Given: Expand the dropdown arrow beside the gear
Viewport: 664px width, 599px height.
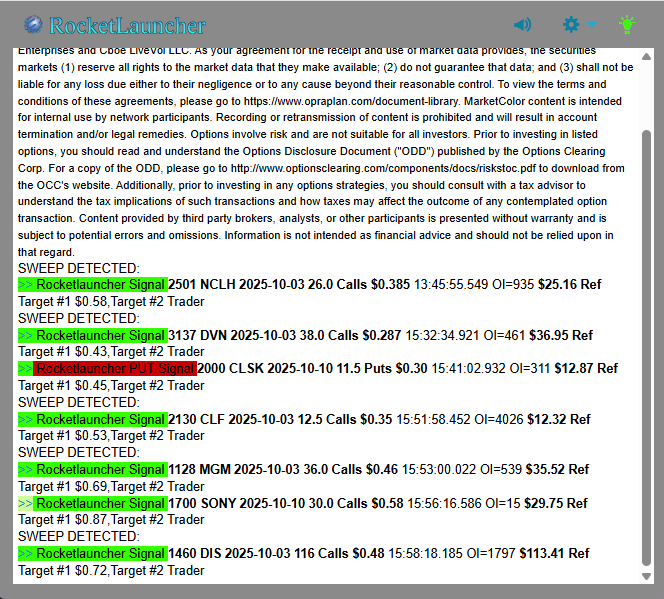Looking at the screenshot, I should point(592,25).
